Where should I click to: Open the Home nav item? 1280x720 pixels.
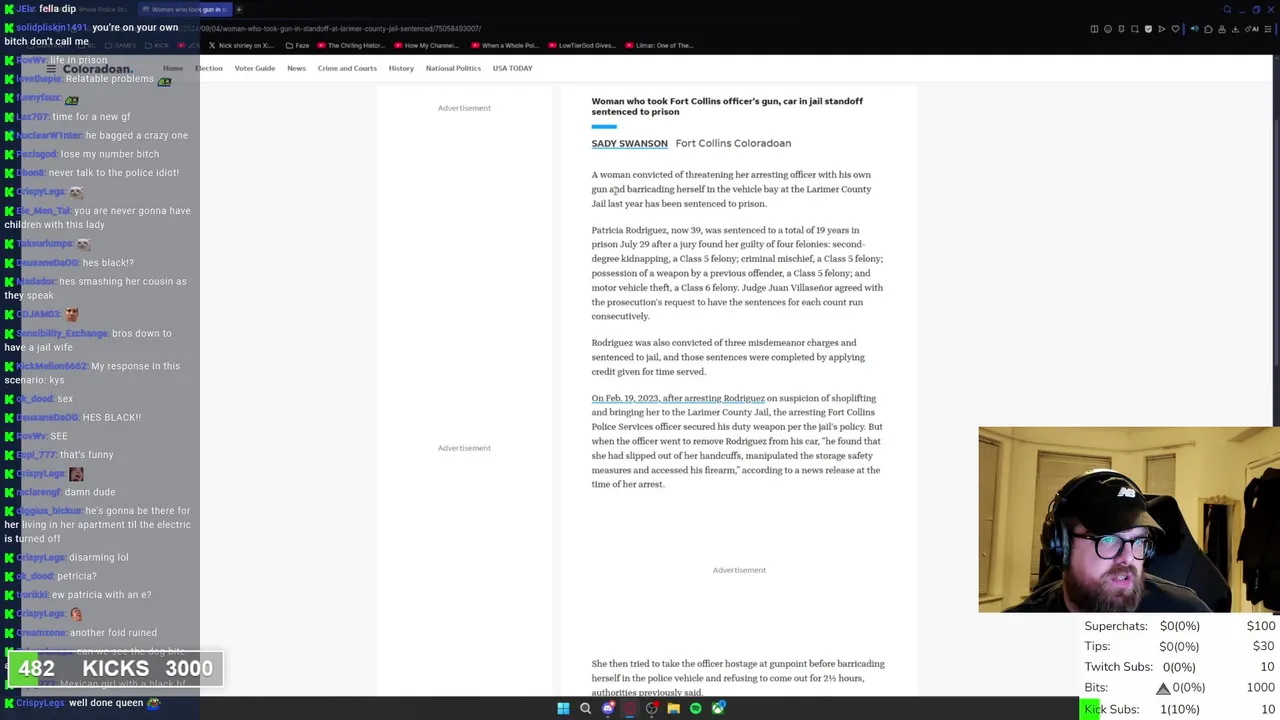[173, 68]
